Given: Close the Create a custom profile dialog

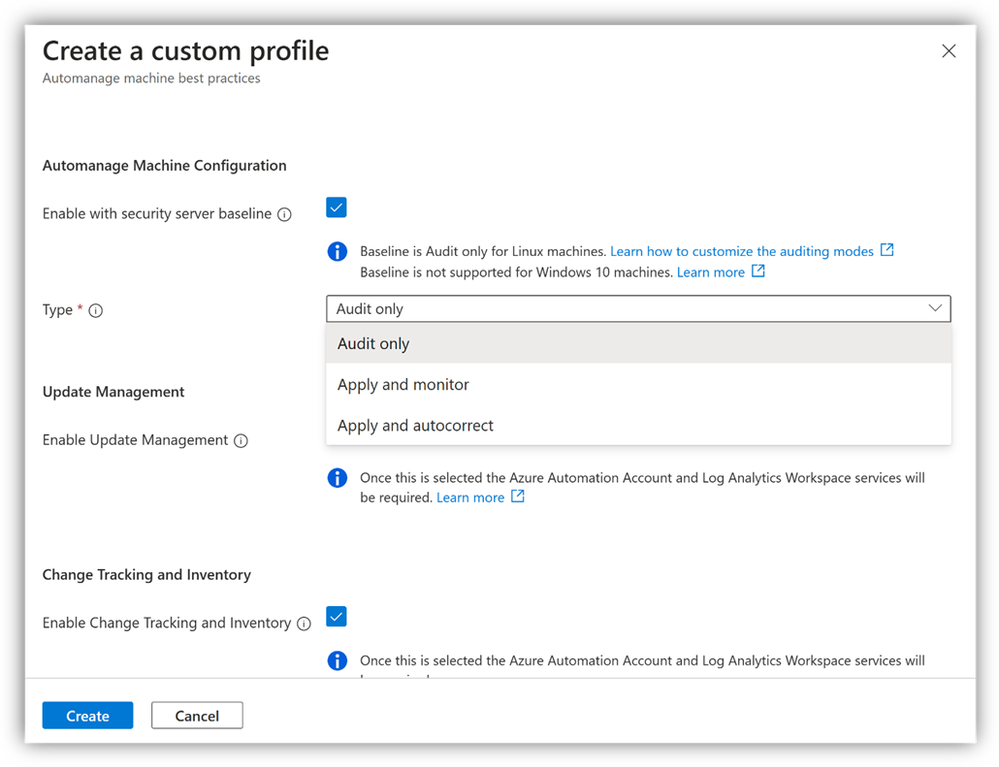Looking at the screenshot, I should [949, 51].
